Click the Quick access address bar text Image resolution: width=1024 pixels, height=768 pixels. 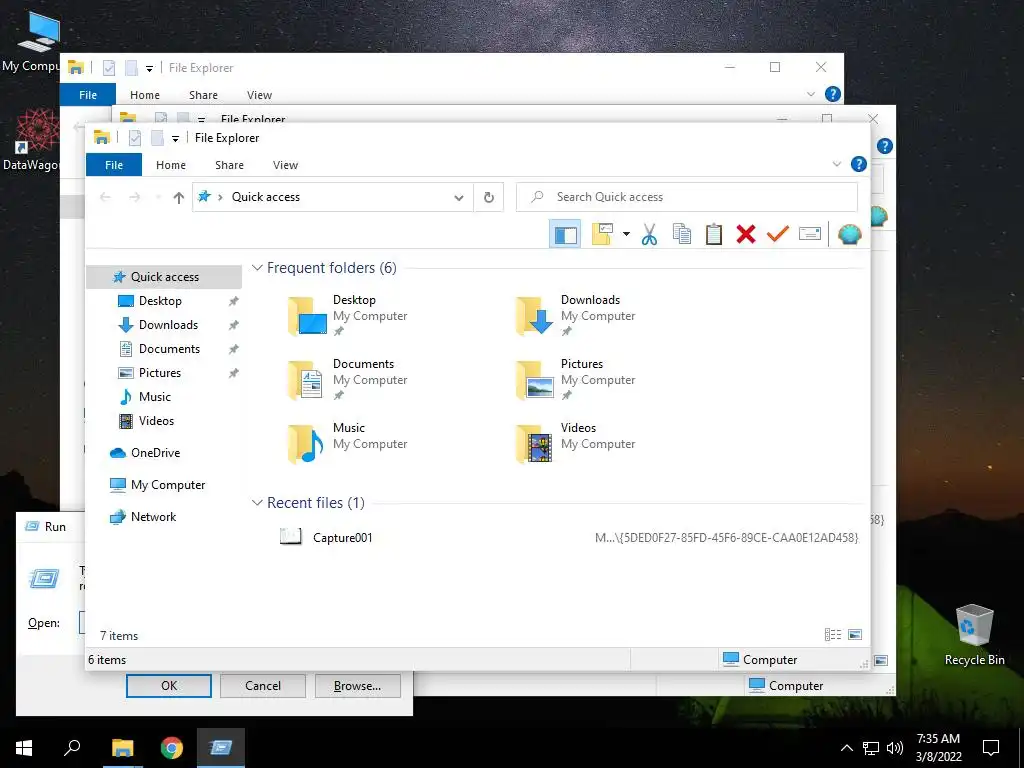click(266, 197)
